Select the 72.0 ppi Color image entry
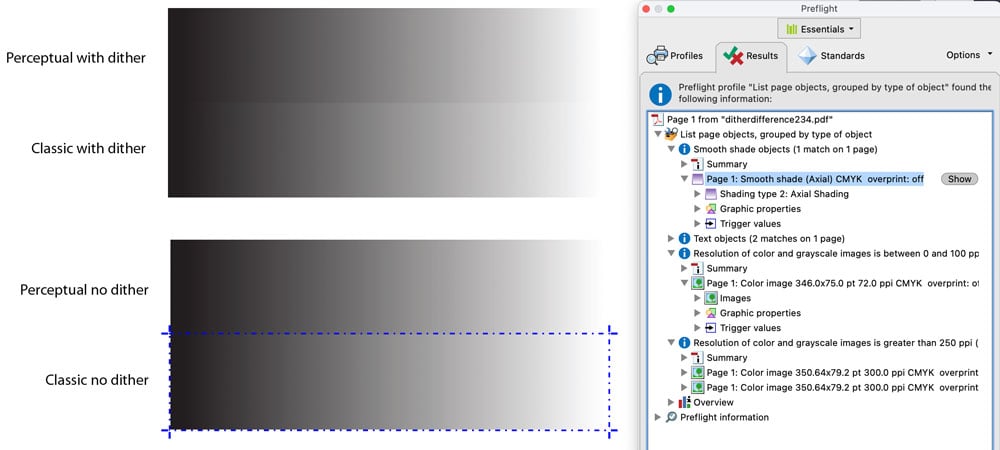This screenshot has height=450, width=1000. click(x=840, y=283)
